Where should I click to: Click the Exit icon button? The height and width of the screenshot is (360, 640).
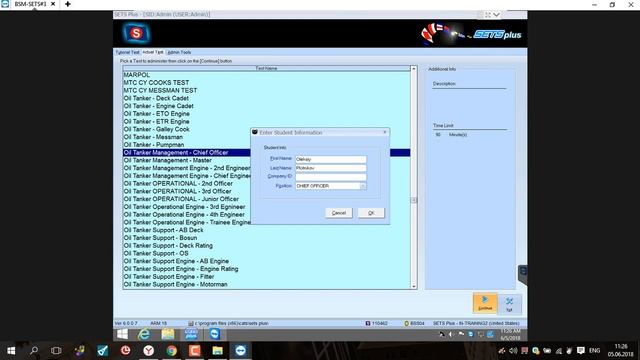509,304
